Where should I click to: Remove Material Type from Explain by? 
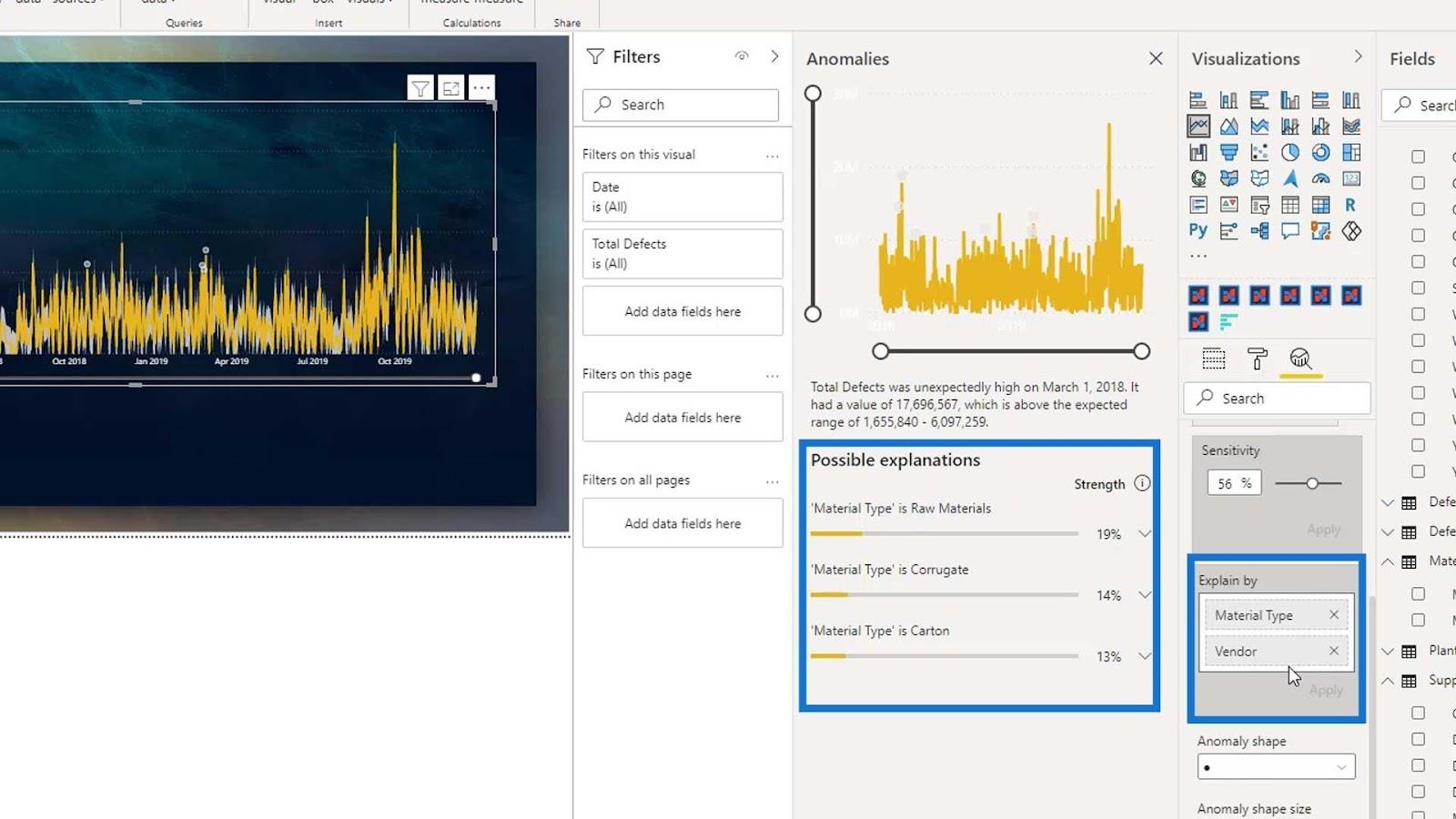(x=1334, y=614)
